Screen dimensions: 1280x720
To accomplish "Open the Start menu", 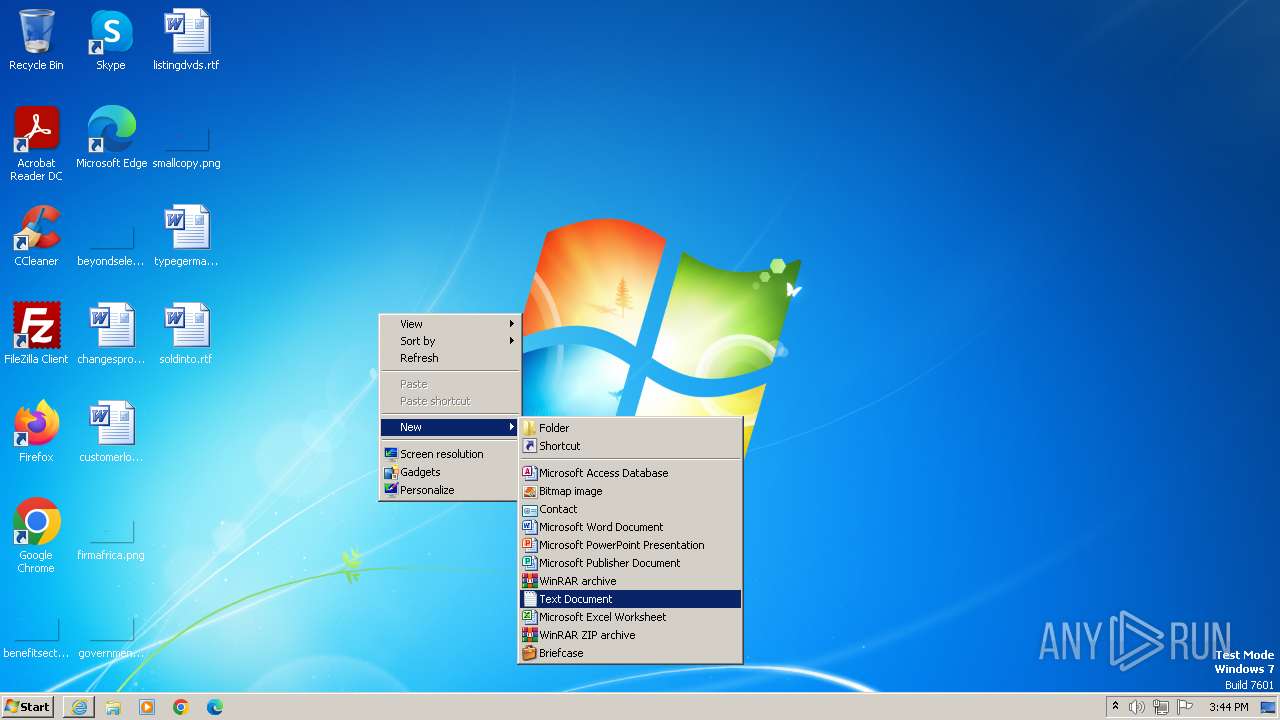I will (27, 707).
